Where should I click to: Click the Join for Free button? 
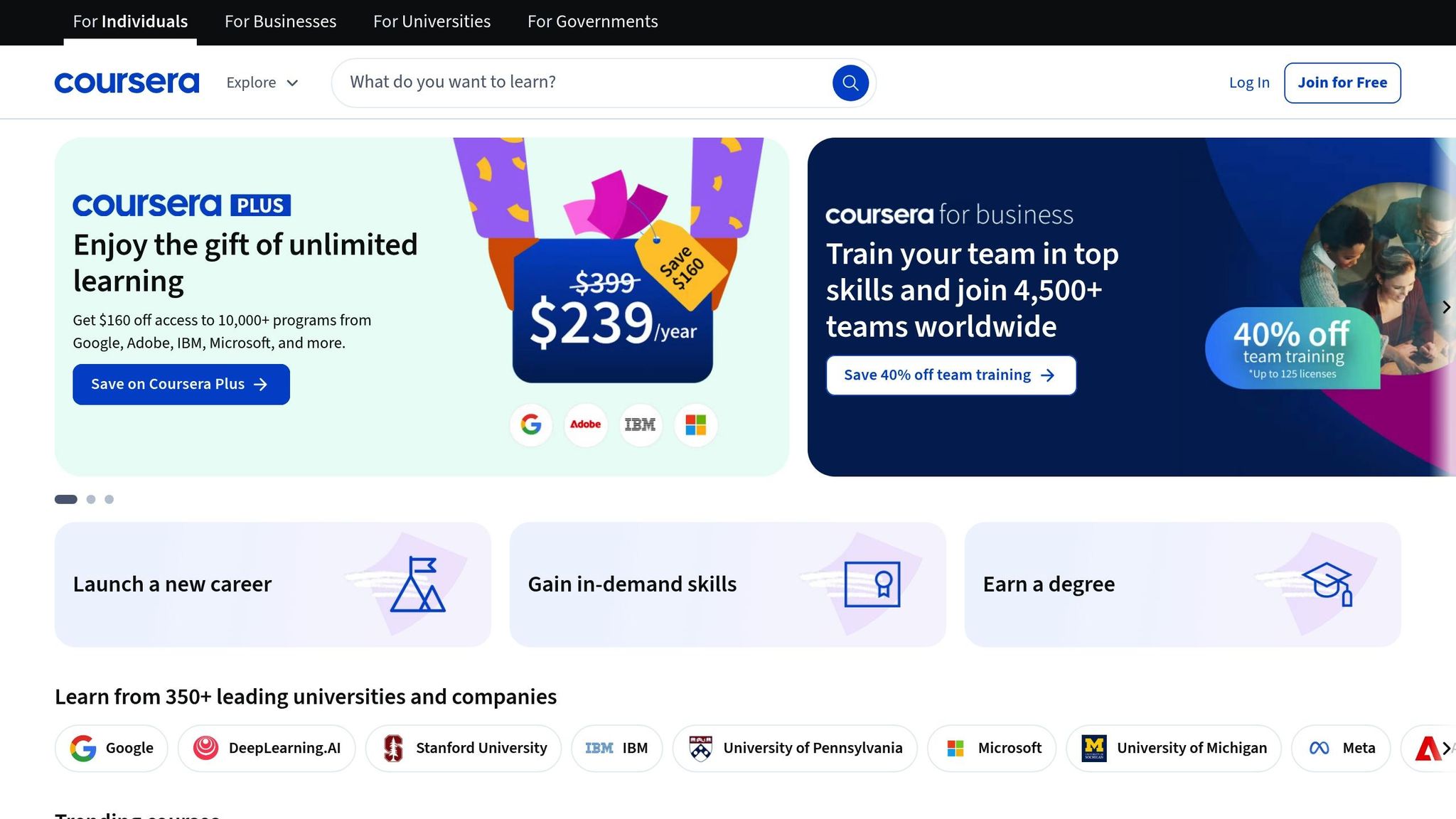(1342, 82)
